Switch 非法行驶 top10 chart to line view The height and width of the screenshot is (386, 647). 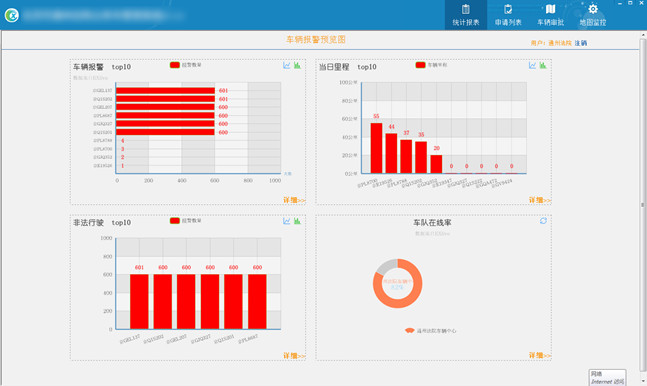point(287,221)
